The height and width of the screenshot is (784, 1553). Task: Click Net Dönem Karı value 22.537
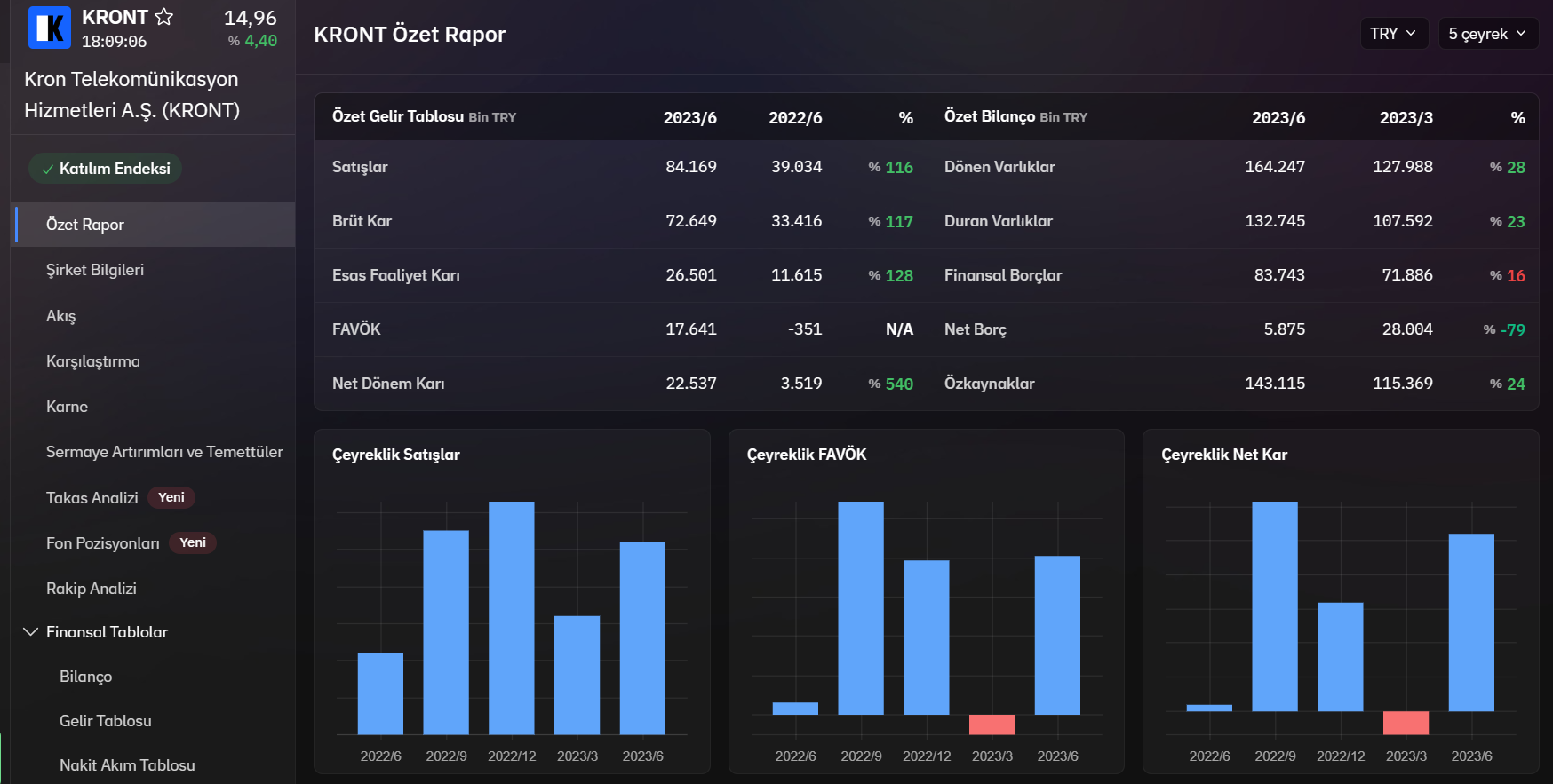[x=691, y=384]
